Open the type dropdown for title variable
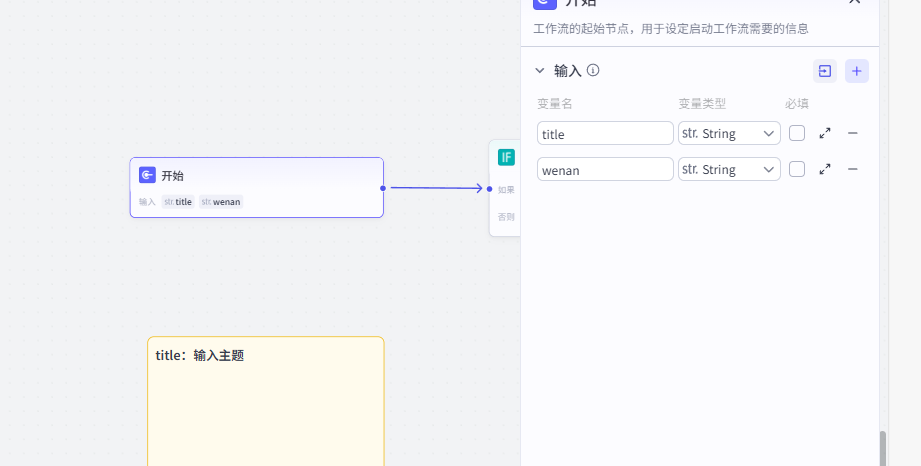Image resolution: width=921 pixels, height=466 pixels. (x=729, y=133)
